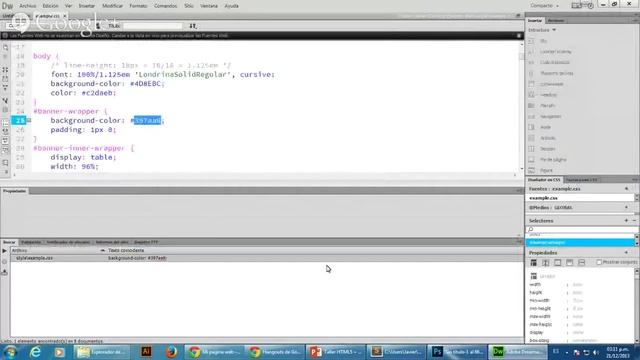640x360 pixels.
Task: Show Others category in CSS properties
Action: (582, 262)
